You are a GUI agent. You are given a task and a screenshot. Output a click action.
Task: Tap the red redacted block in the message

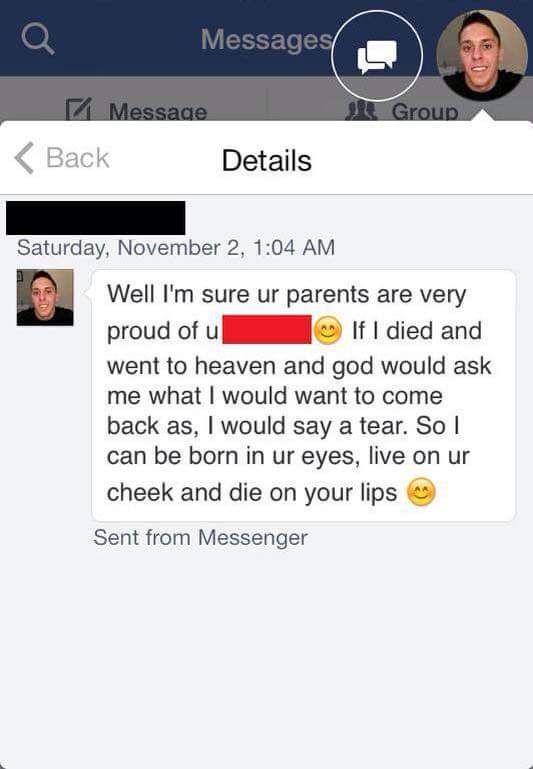[267, 329]
